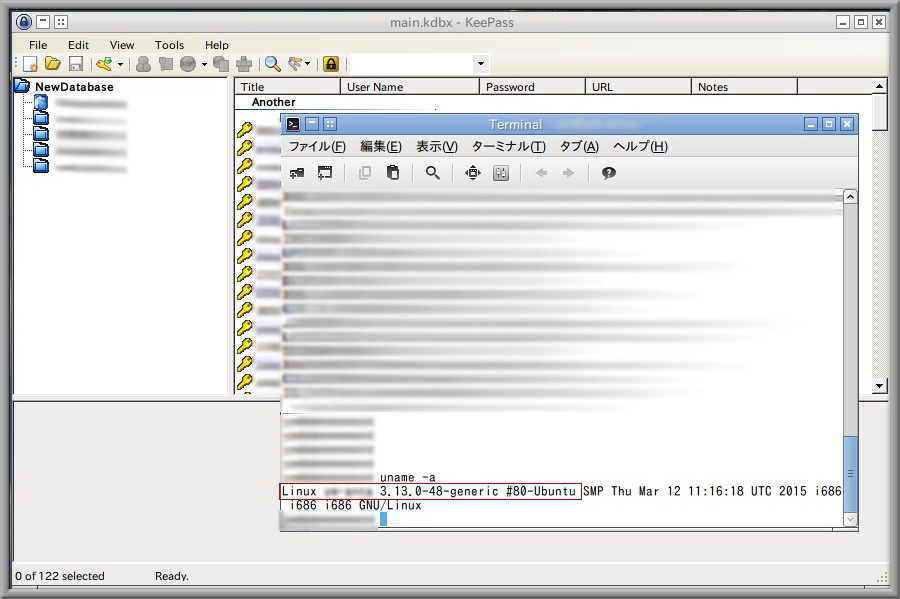
Task: Open the Show Entries dropdown arrow
Action: click(x=308, y=64)
